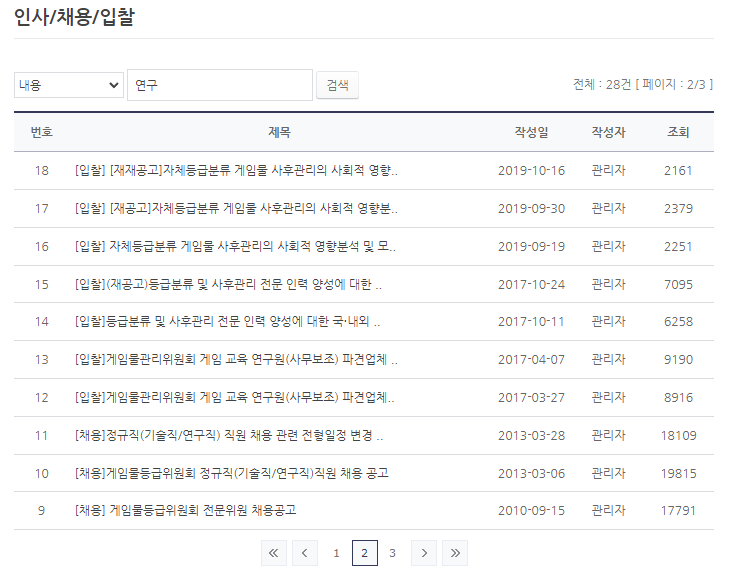Click the 작성자 column header
736x568 pixels.
coord(608,132)
